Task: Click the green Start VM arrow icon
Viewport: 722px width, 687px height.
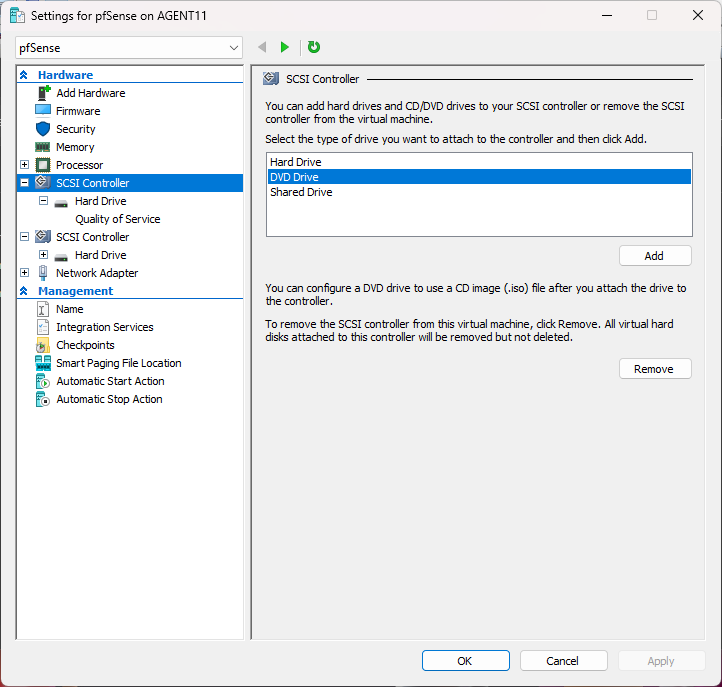Action: 285,47
